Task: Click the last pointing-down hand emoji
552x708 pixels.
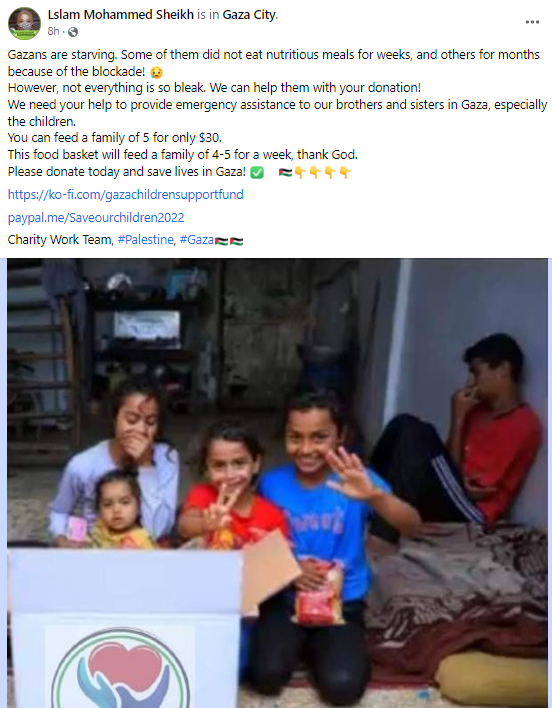Action: pos(345,172)
